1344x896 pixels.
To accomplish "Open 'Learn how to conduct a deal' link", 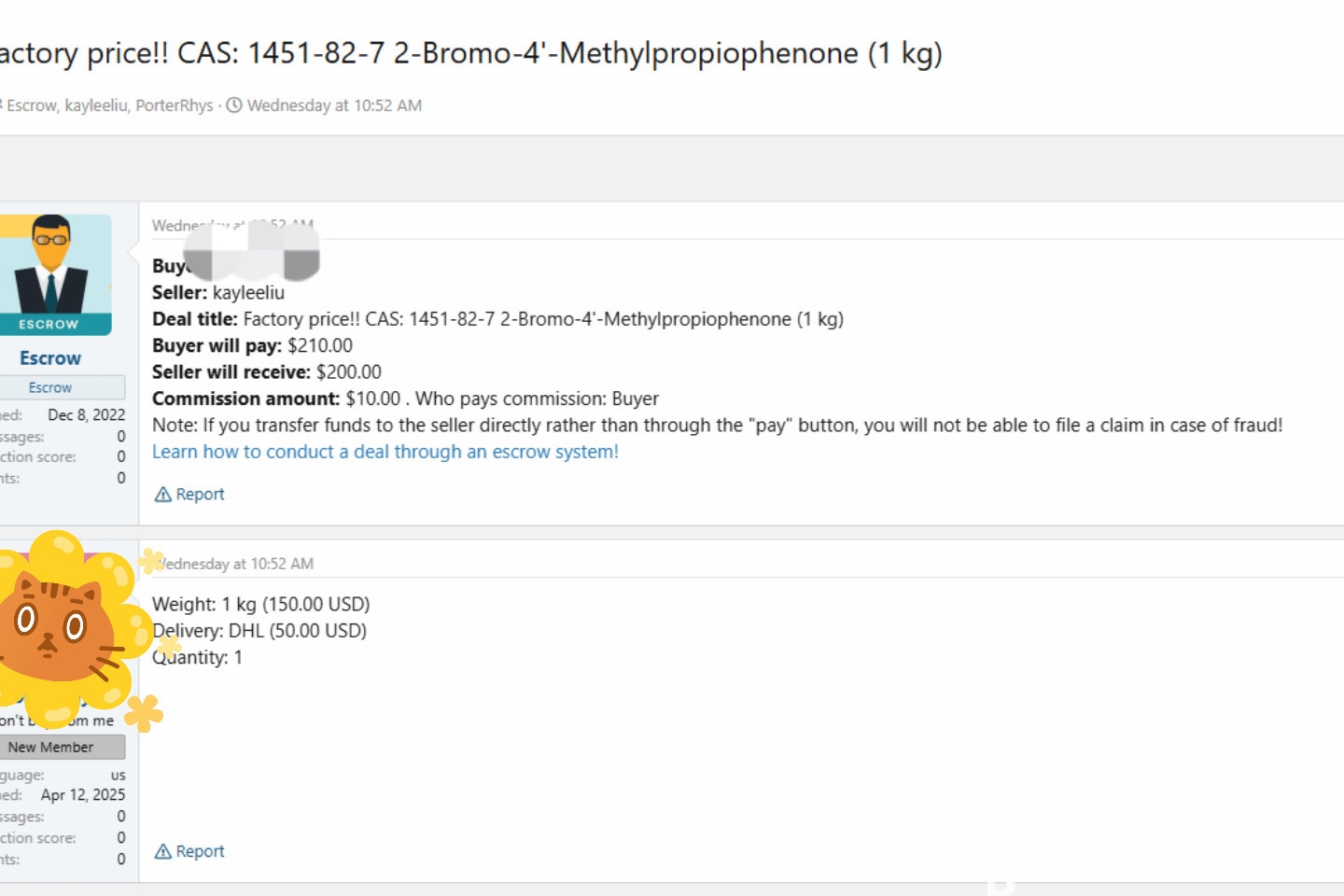I will click(385, 452).
